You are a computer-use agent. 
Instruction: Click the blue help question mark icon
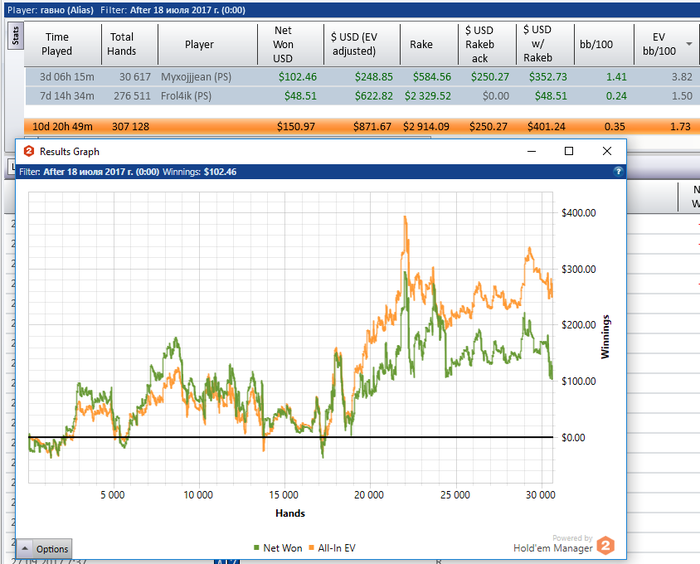[x=618, y=172]
